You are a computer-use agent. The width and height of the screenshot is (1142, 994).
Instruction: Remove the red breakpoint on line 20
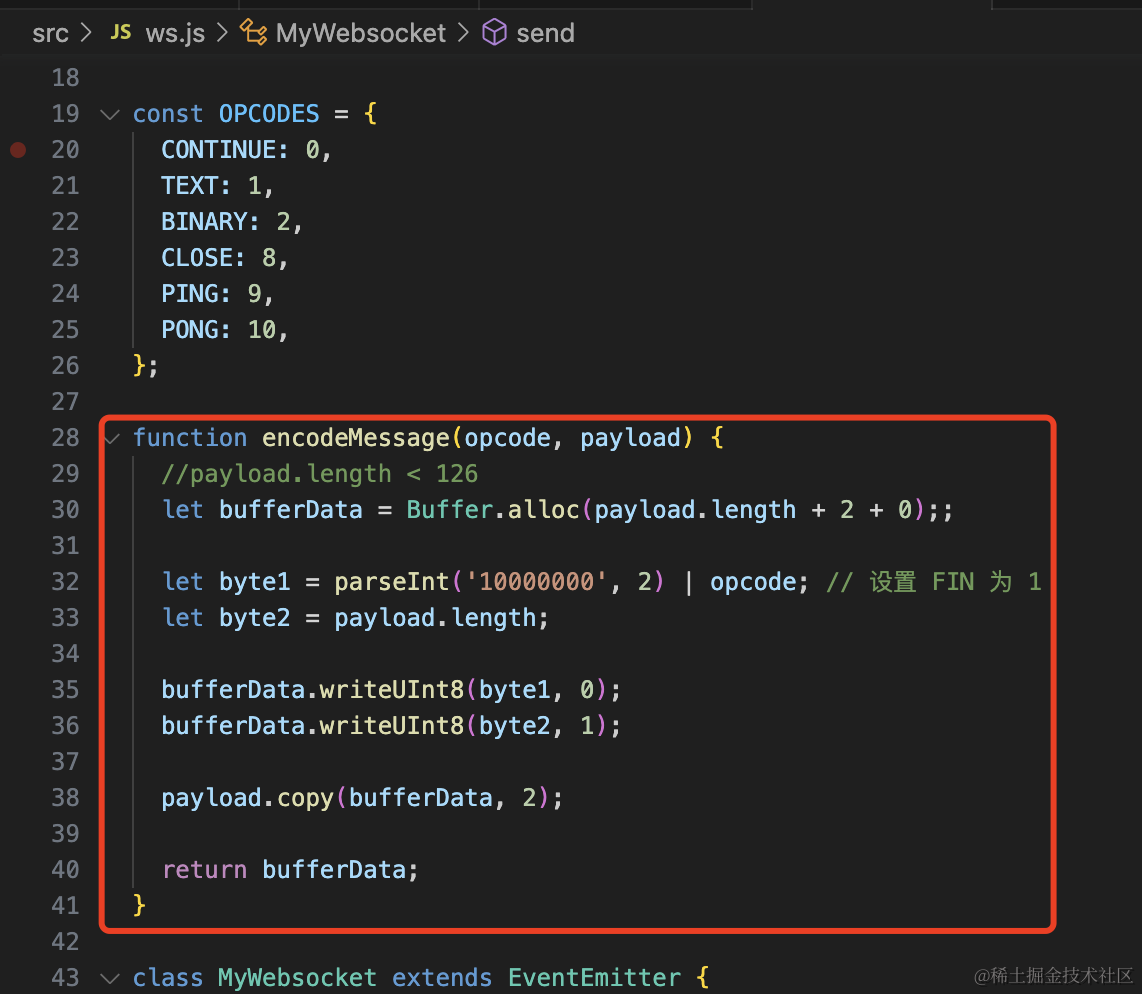pos(18,150)
